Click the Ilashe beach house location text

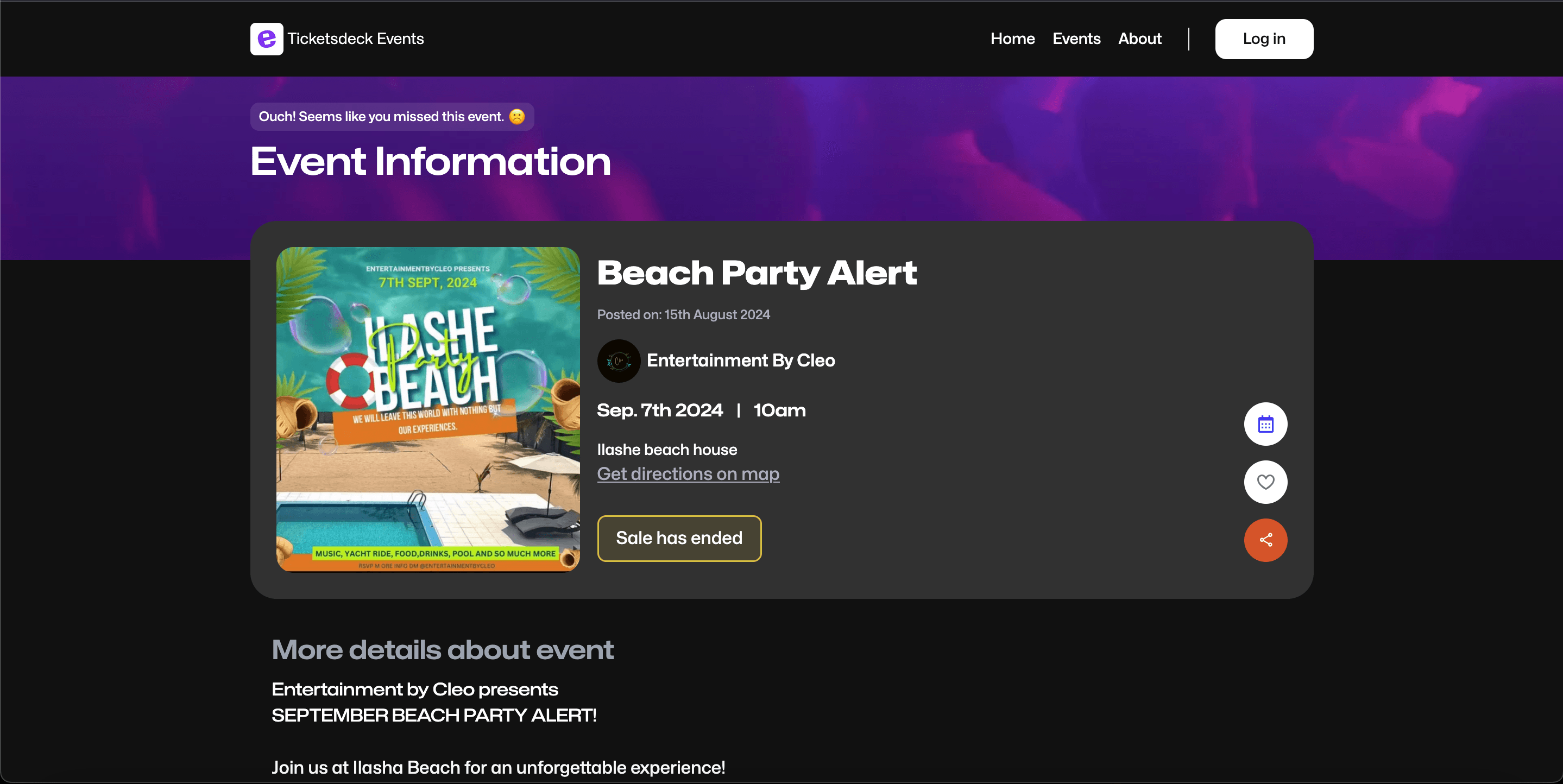point(667,450)
